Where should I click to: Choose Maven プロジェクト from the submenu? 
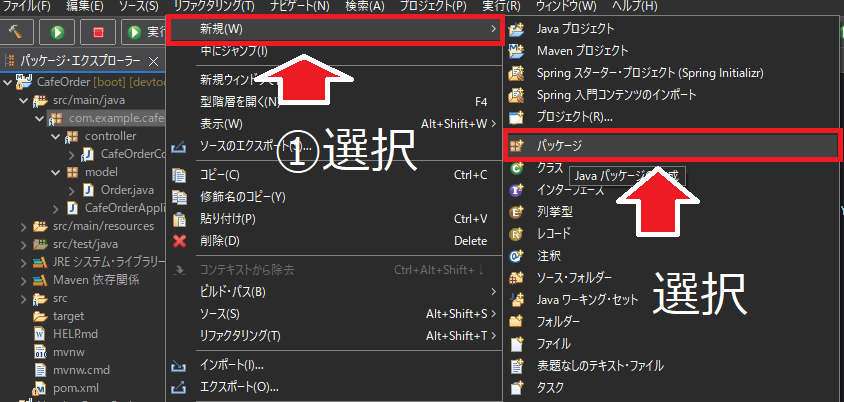[582, 50]
